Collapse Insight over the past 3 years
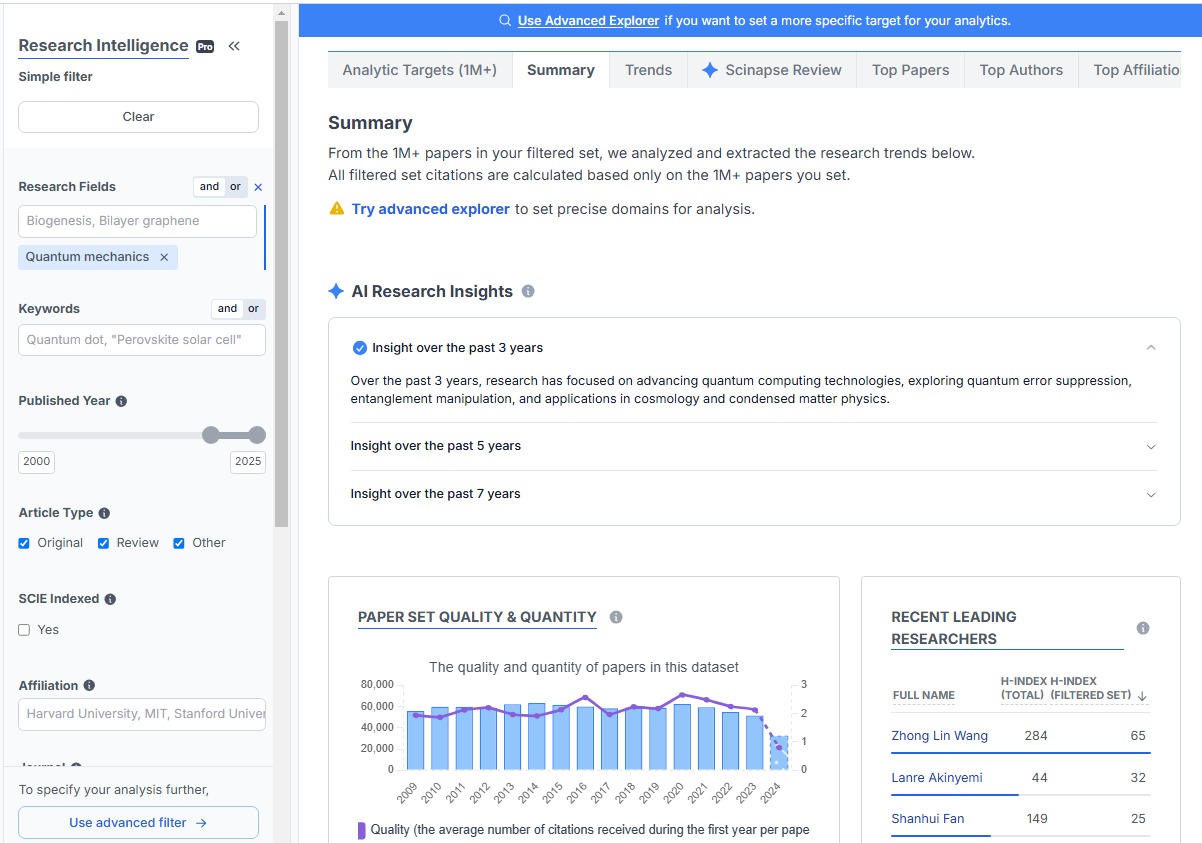 (x=1150, y=347)
